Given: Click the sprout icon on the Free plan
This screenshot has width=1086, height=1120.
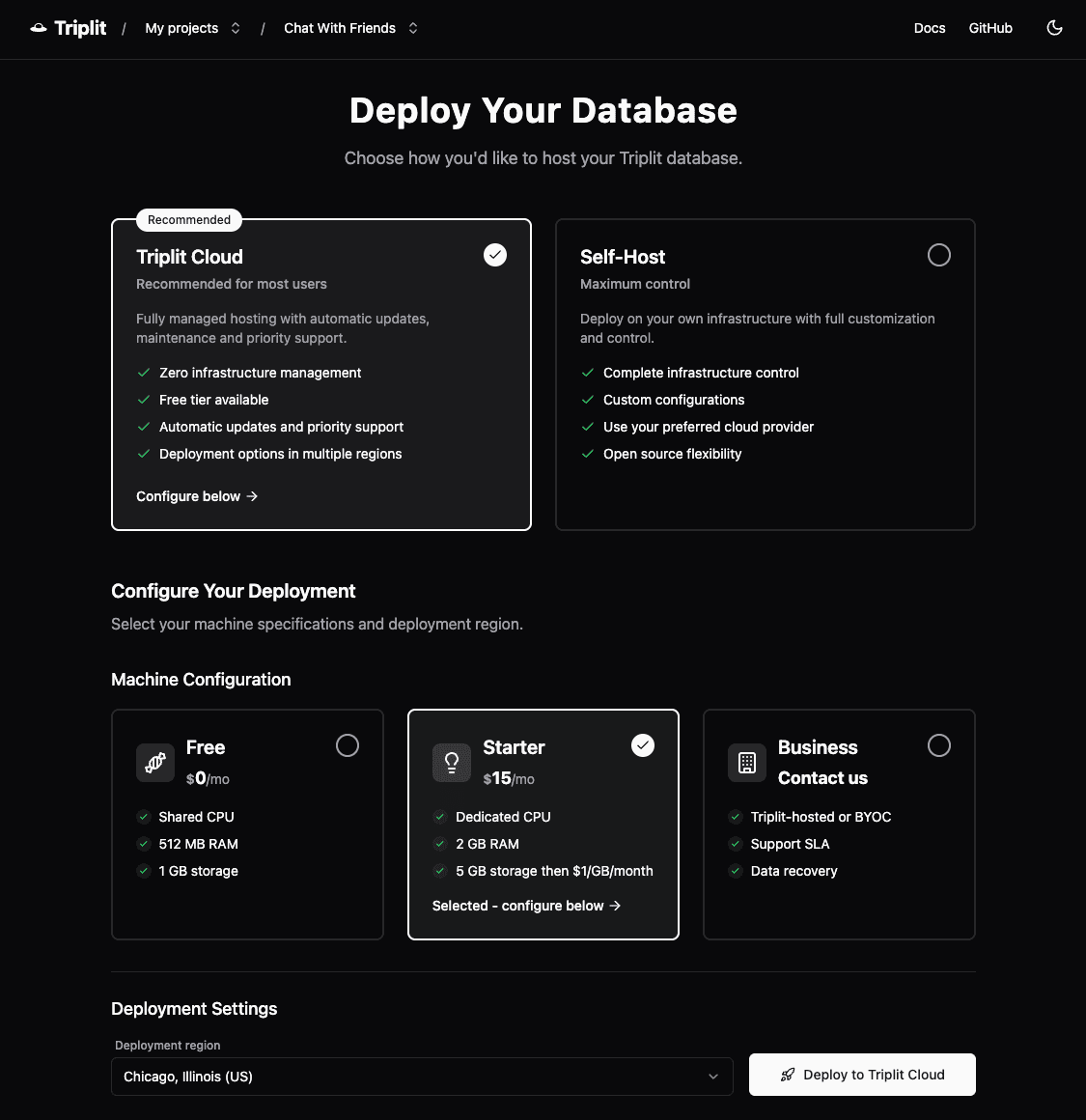Looking at the screenshot, I should (x=154, y=763).
